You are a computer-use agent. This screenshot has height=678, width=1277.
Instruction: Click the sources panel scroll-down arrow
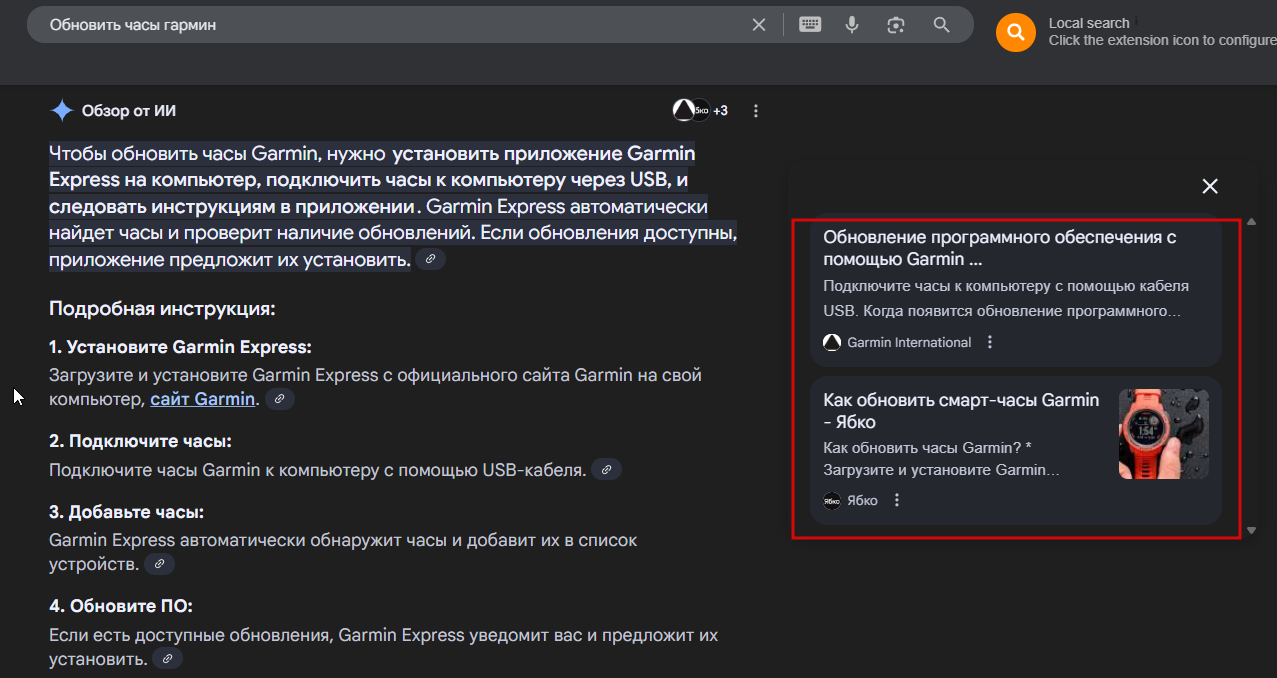[1251, 530]
